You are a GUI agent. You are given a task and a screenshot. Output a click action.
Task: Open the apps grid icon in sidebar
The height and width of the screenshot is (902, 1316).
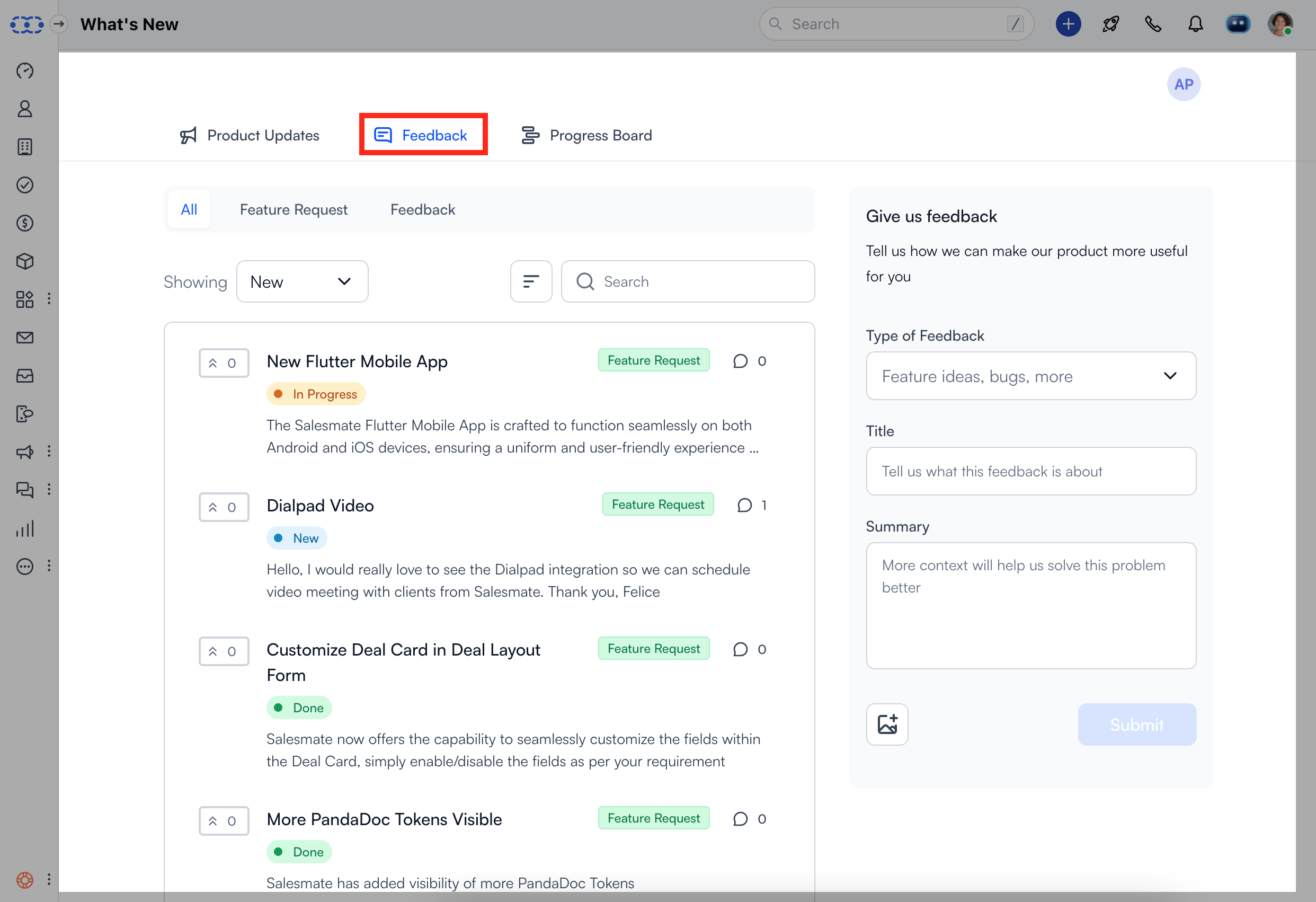click(x=25, y=299)
